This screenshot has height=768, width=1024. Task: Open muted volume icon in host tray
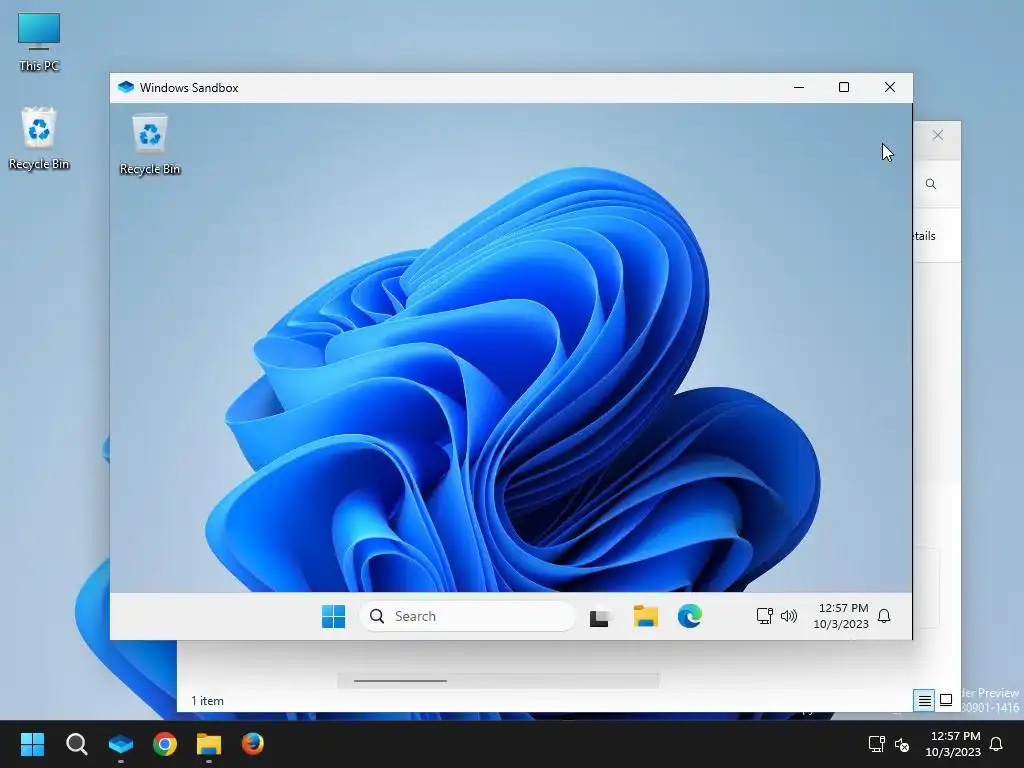[x=902, y=744]
